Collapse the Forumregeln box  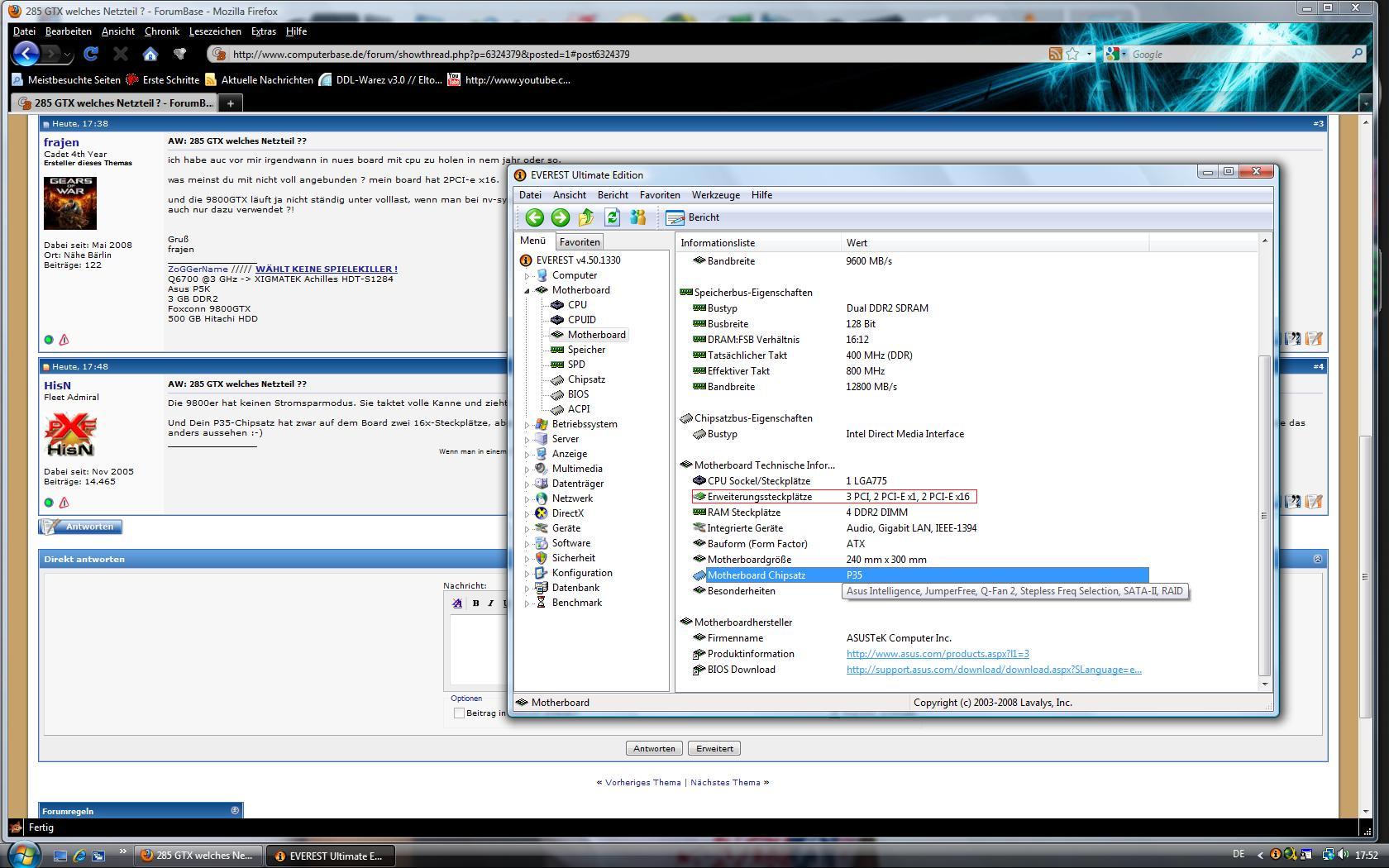point(235,810)
